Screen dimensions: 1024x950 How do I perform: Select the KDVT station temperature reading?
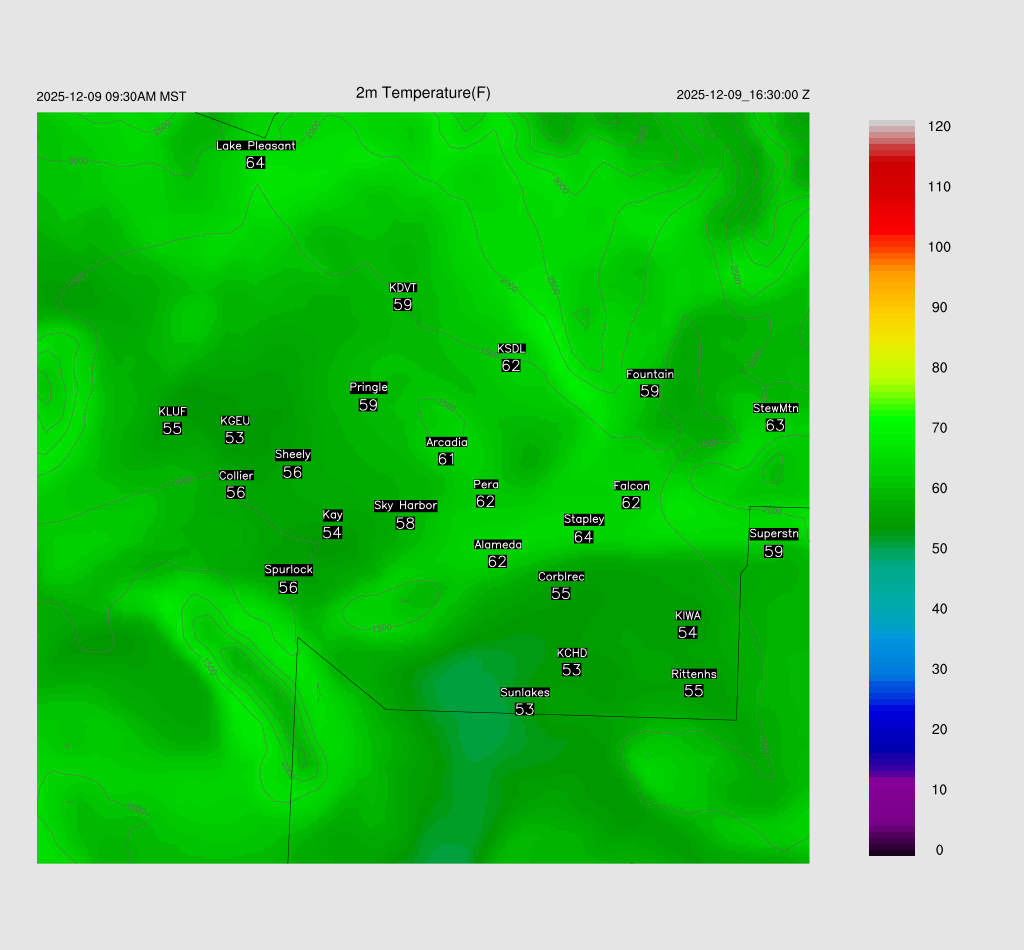[403, 305]
